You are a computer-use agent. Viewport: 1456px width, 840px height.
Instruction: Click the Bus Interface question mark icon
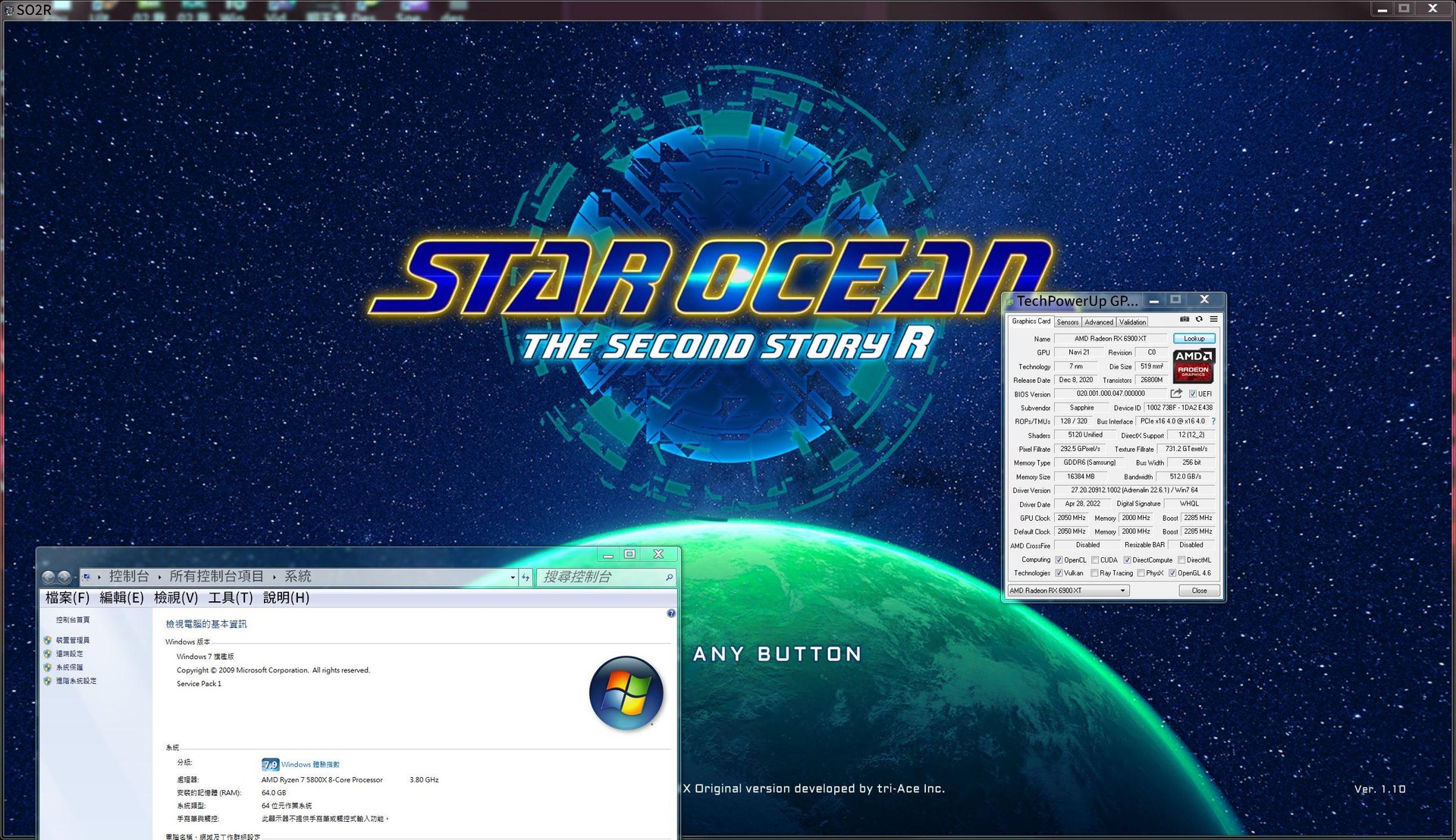pyautogui.click(x=1213, y=422)
